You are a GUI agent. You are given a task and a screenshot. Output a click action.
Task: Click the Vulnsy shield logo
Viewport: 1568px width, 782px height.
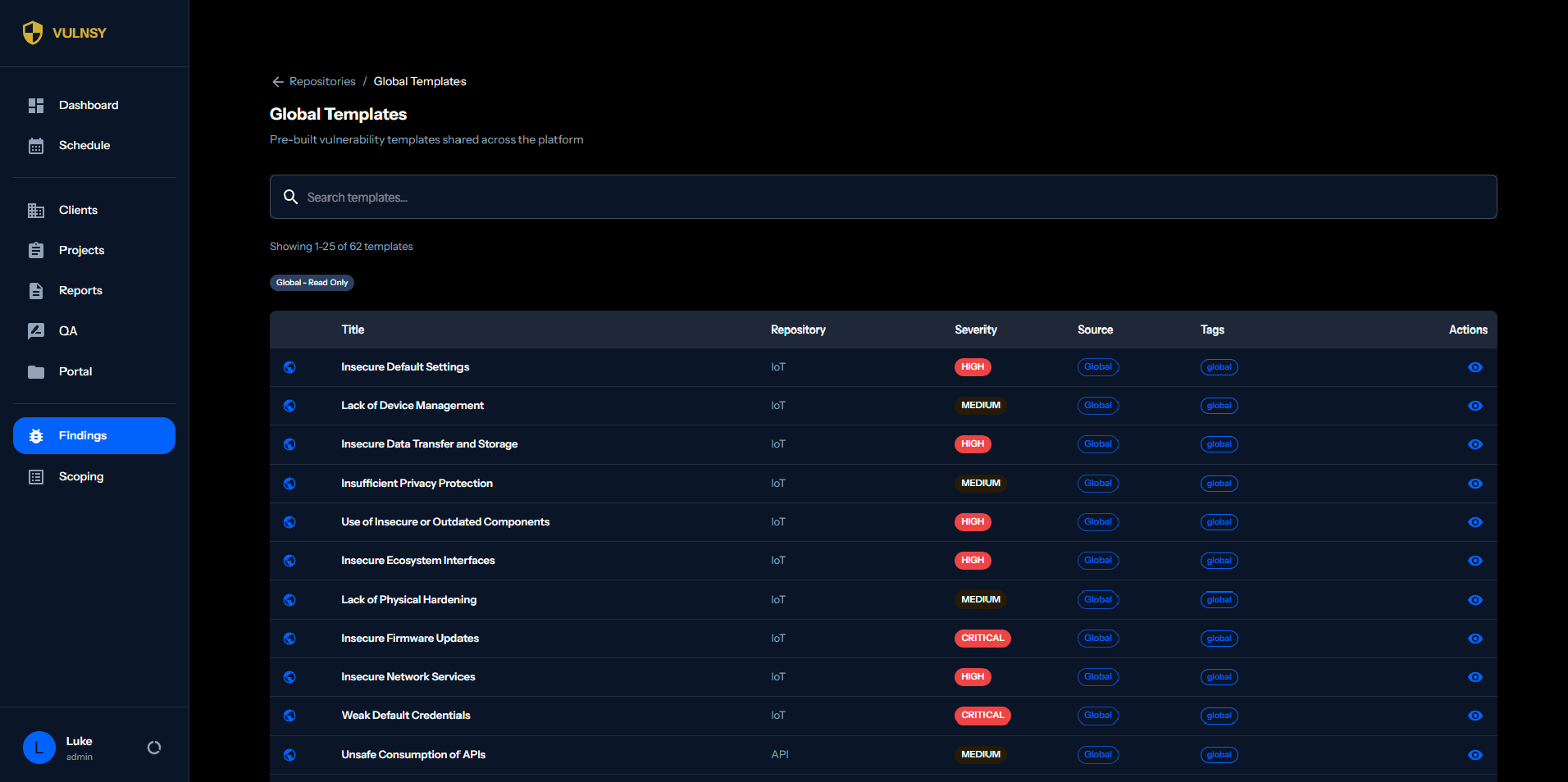pos(33,33)
